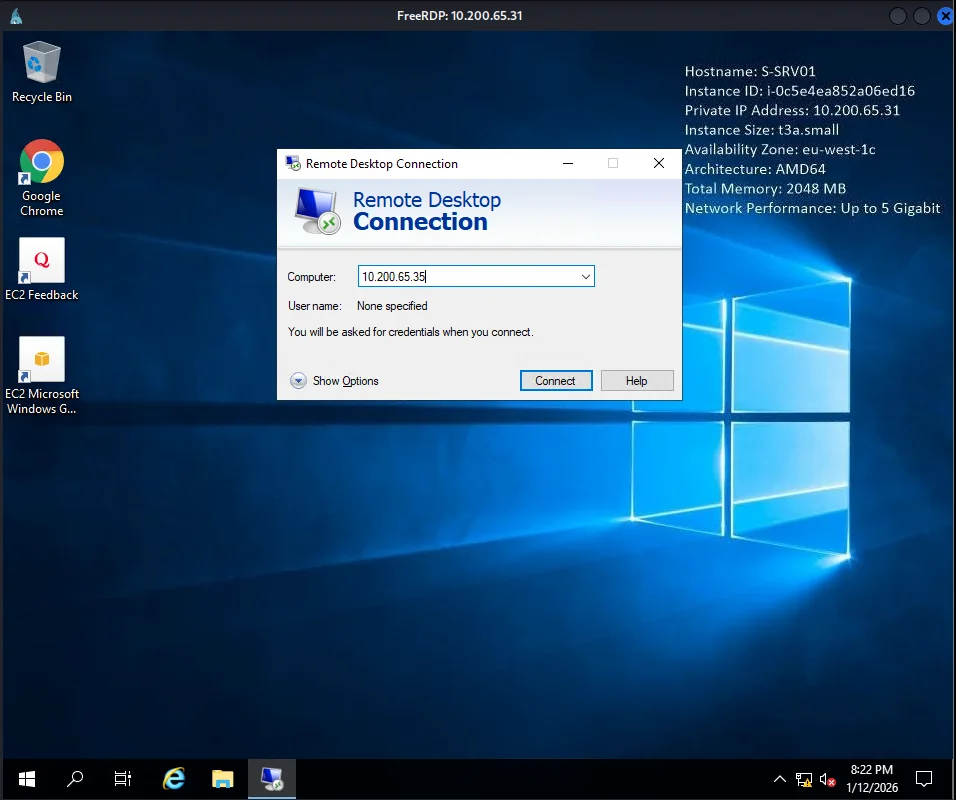Open File Explorer from the taskbar
This screenshot has height=800, width=956.
(222, 778)
